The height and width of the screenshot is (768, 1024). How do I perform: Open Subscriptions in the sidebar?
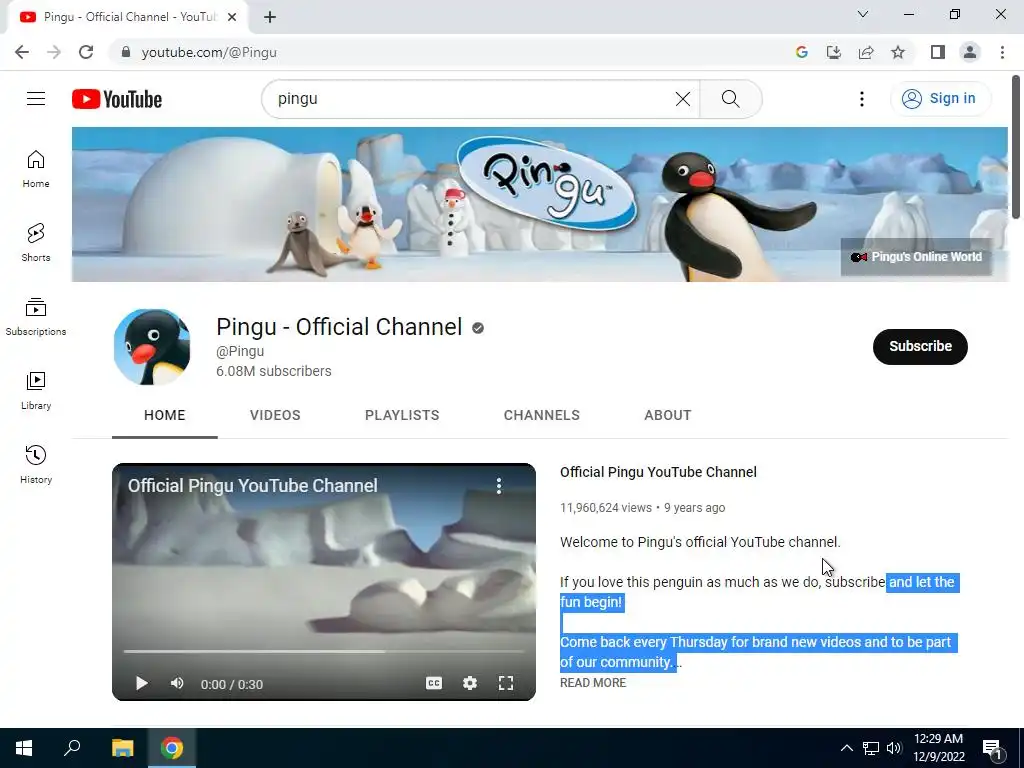36,317
